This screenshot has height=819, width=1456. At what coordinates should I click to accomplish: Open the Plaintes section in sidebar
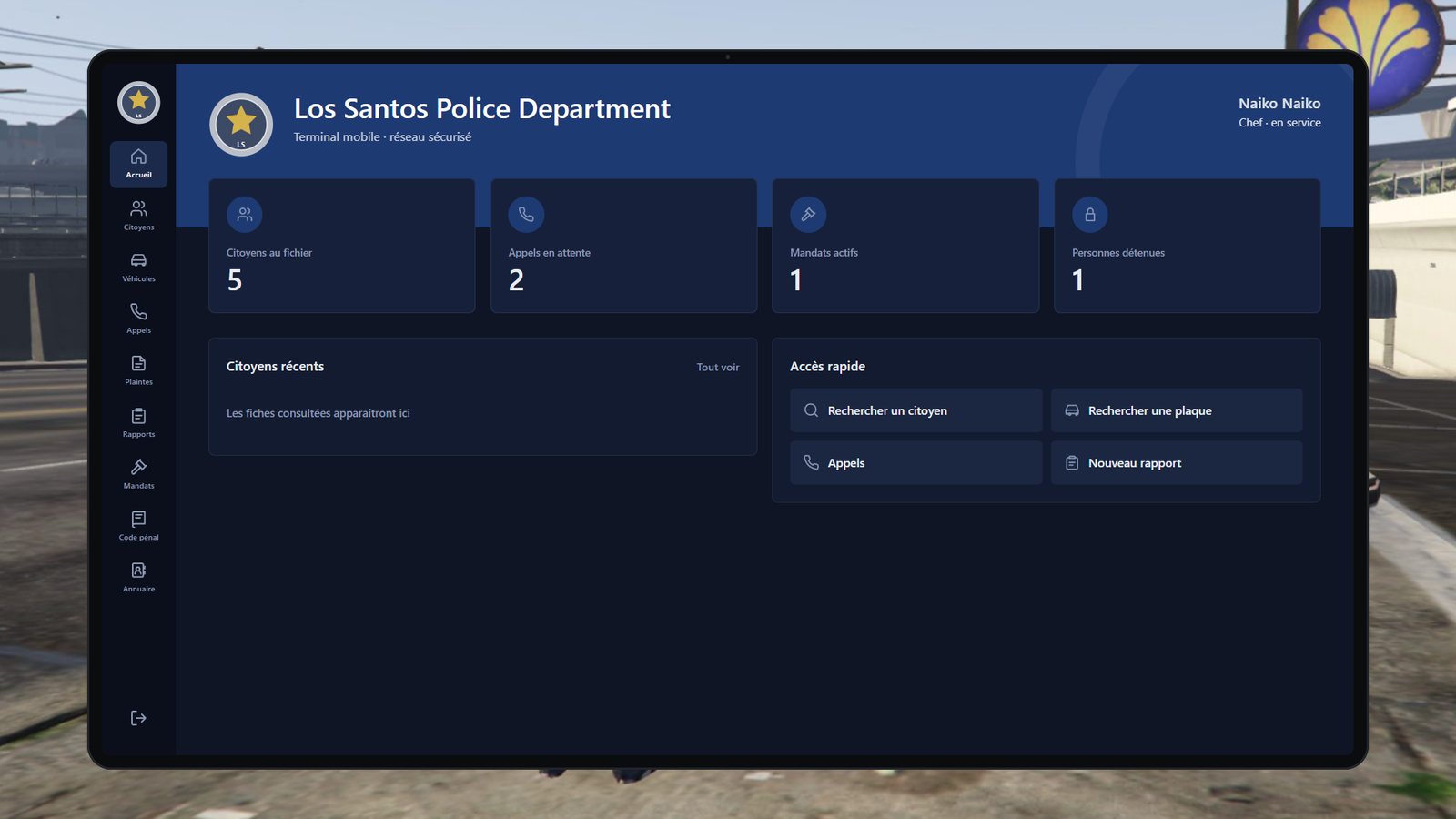click(138, 370)
